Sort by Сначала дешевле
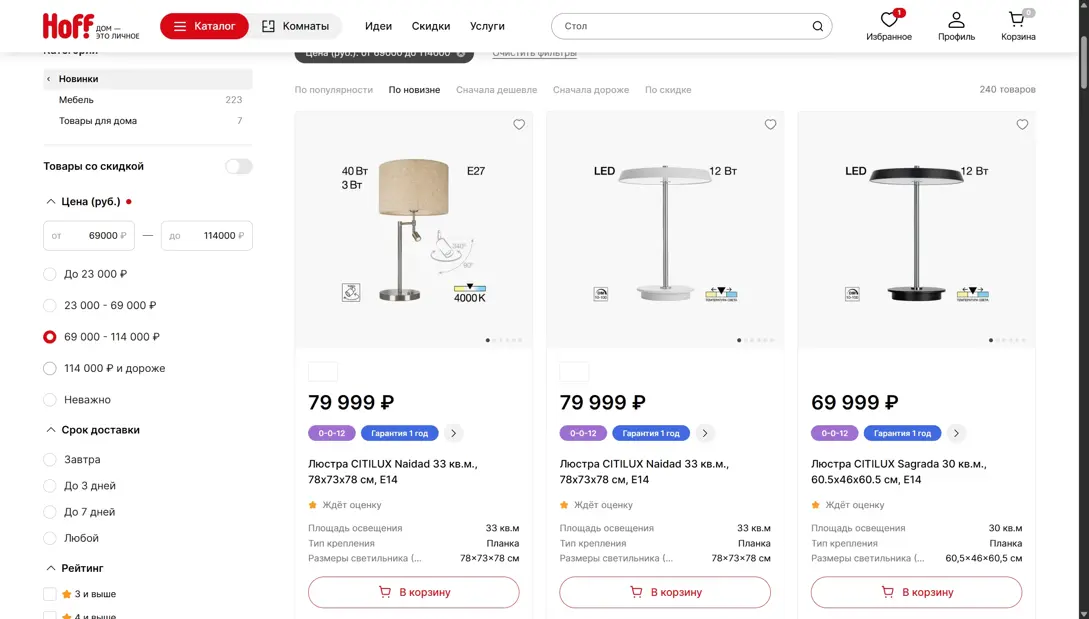 coord(496,90)
